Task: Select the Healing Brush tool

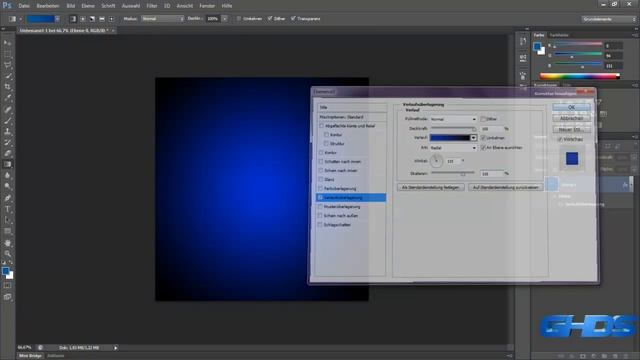Action: (x=7, y=109)
